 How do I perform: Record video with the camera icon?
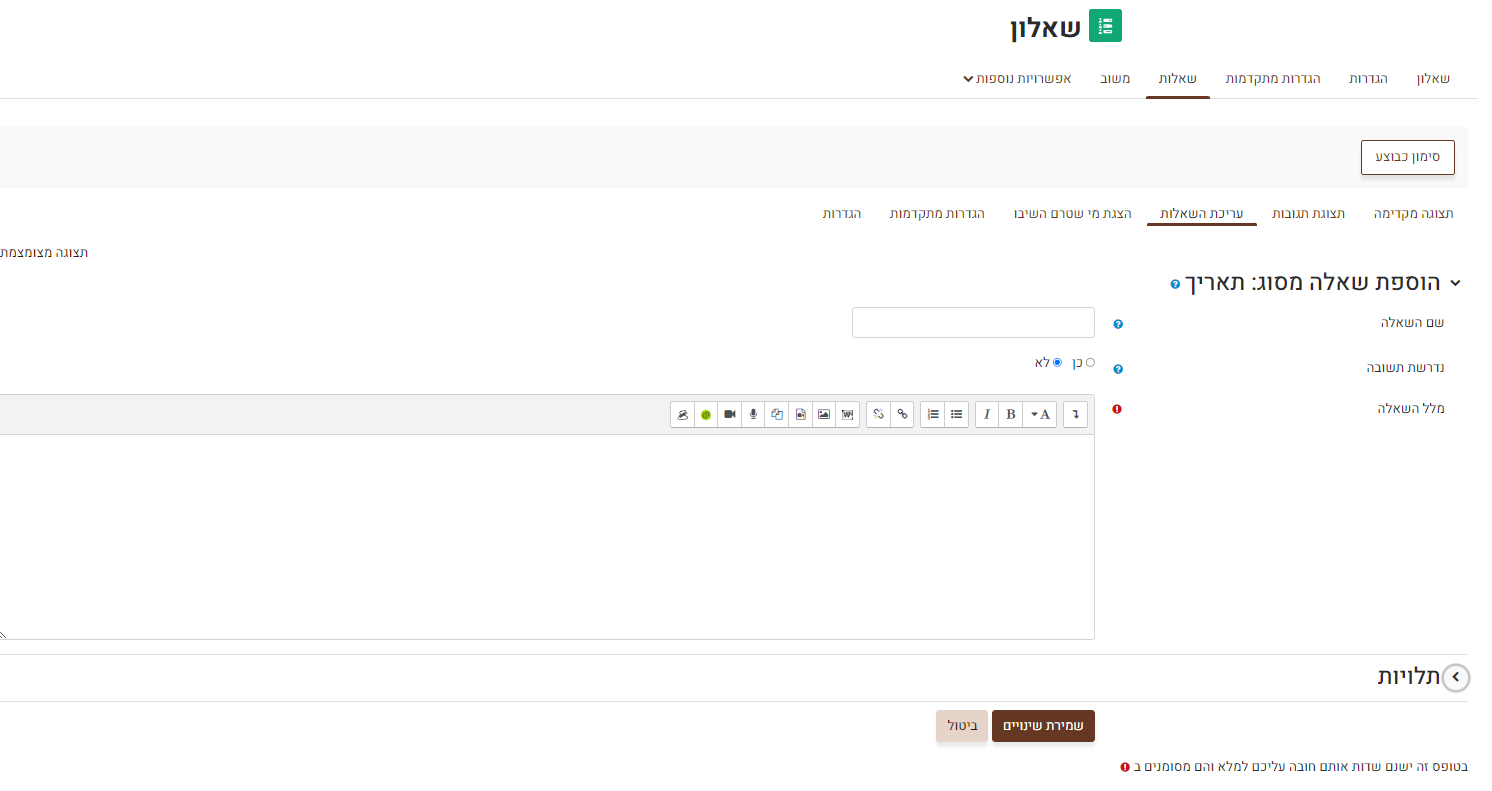pos(730,414)
